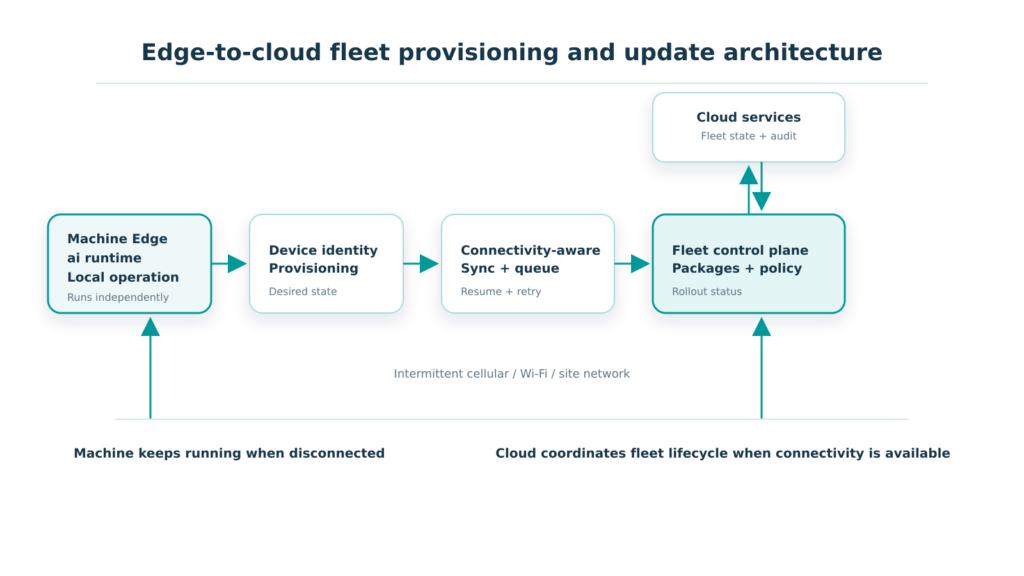Select the Connectivity-aware Sync + queue box

tap(528, 264)
